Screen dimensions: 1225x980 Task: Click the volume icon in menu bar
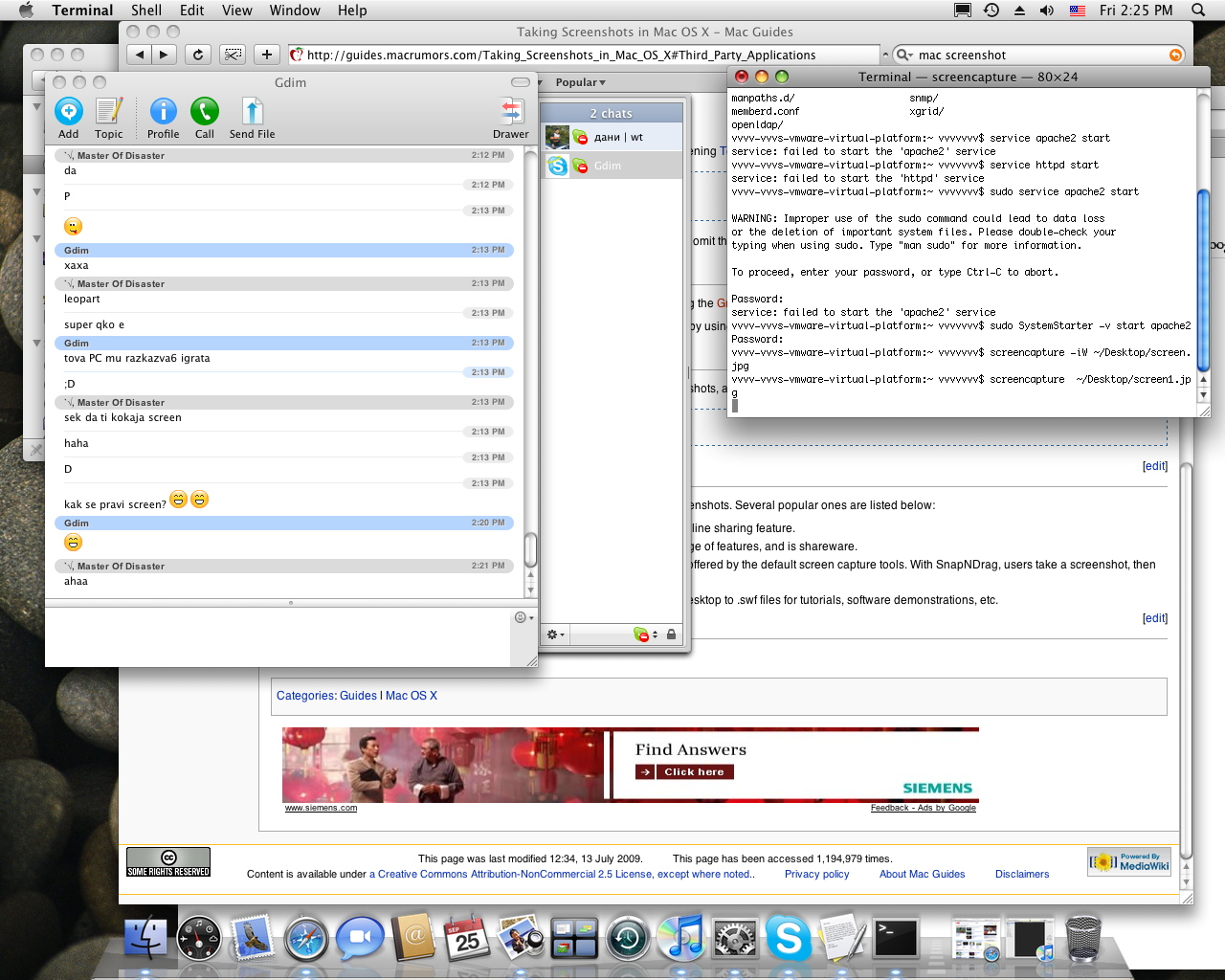(1047, 10)
